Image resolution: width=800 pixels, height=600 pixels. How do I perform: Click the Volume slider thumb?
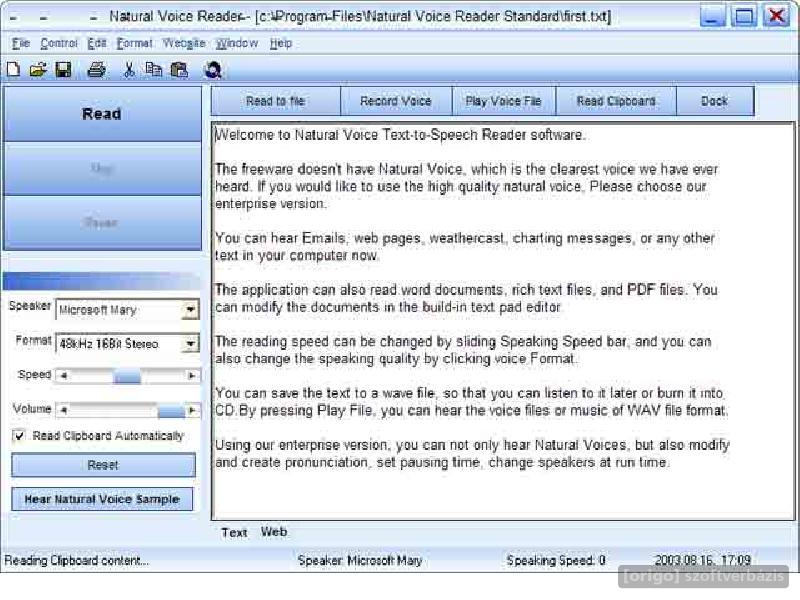[171, 410]
